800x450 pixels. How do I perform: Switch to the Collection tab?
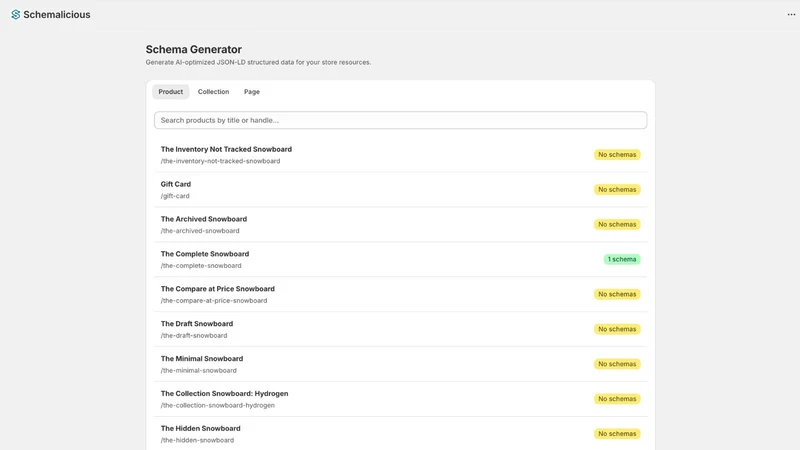213,92
